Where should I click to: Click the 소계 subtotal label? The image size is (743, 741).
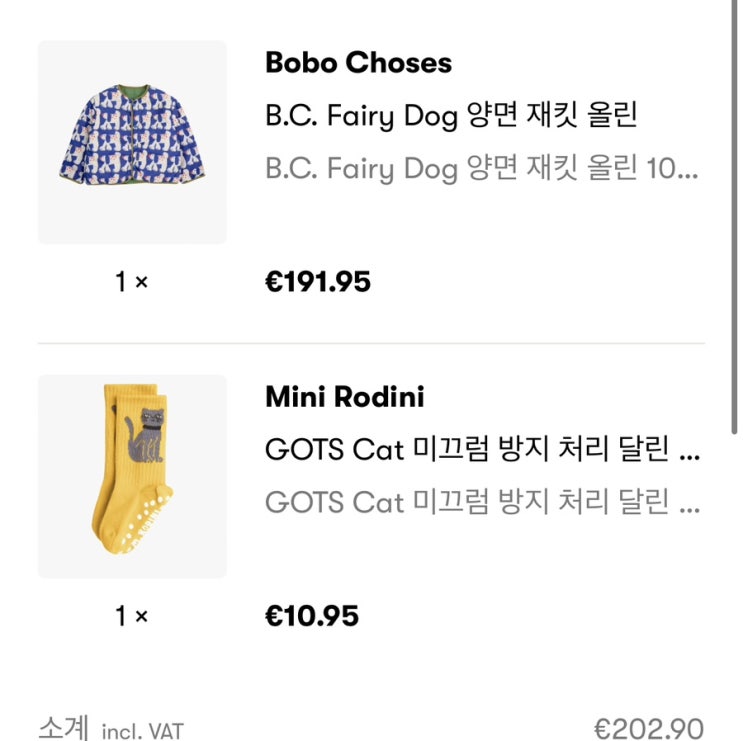64,728
